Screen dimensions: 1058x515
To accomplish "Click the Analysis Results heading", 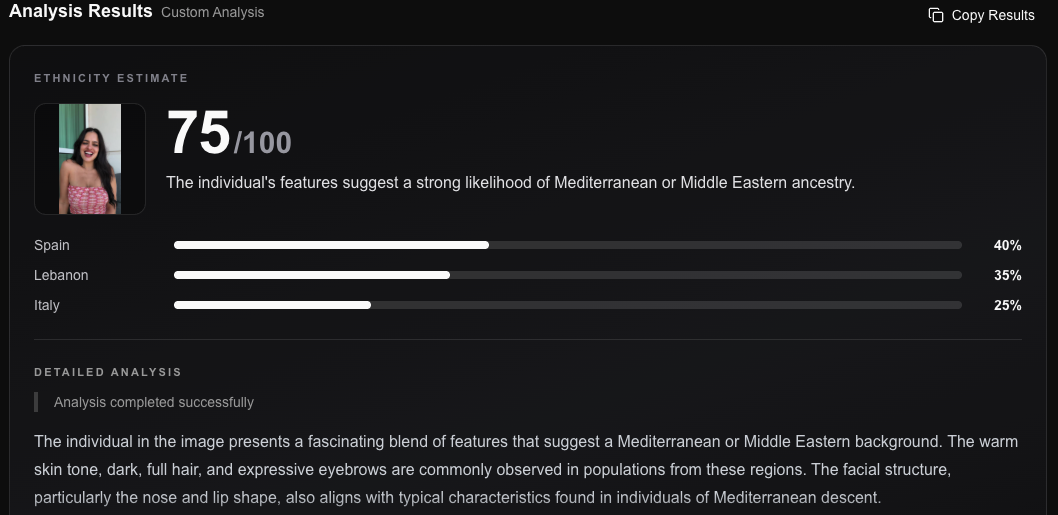I will pos(80,11).
